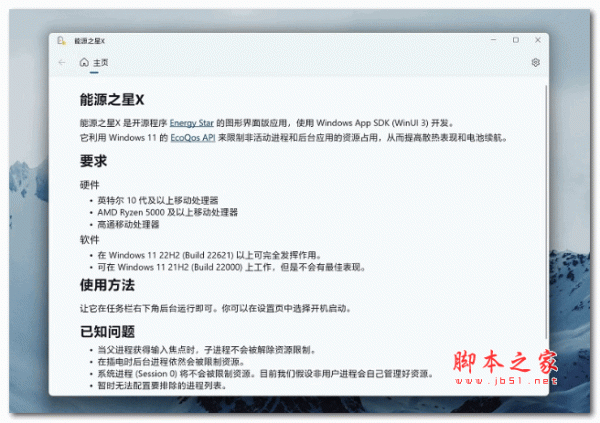
Task: Maximize the 能源之星X window
Action: click(x=515, y=40)
